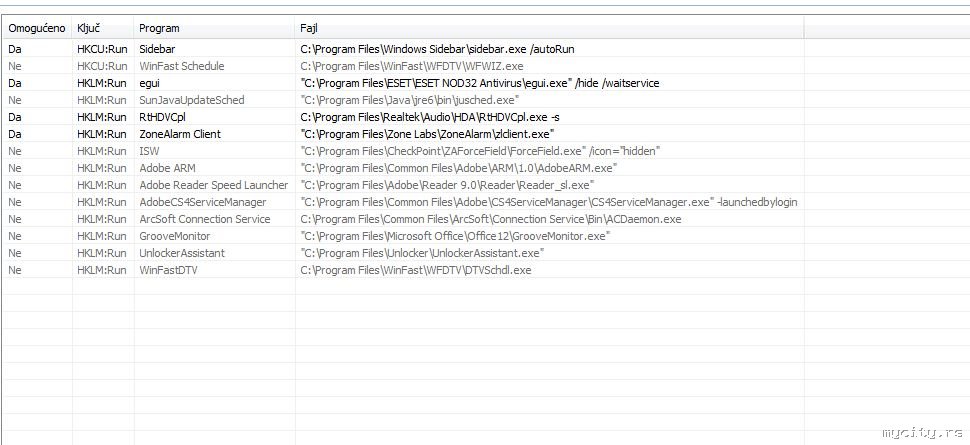
Task: Click the UnlockerAssistant.exe file path
Action: [x=422, y=253]
